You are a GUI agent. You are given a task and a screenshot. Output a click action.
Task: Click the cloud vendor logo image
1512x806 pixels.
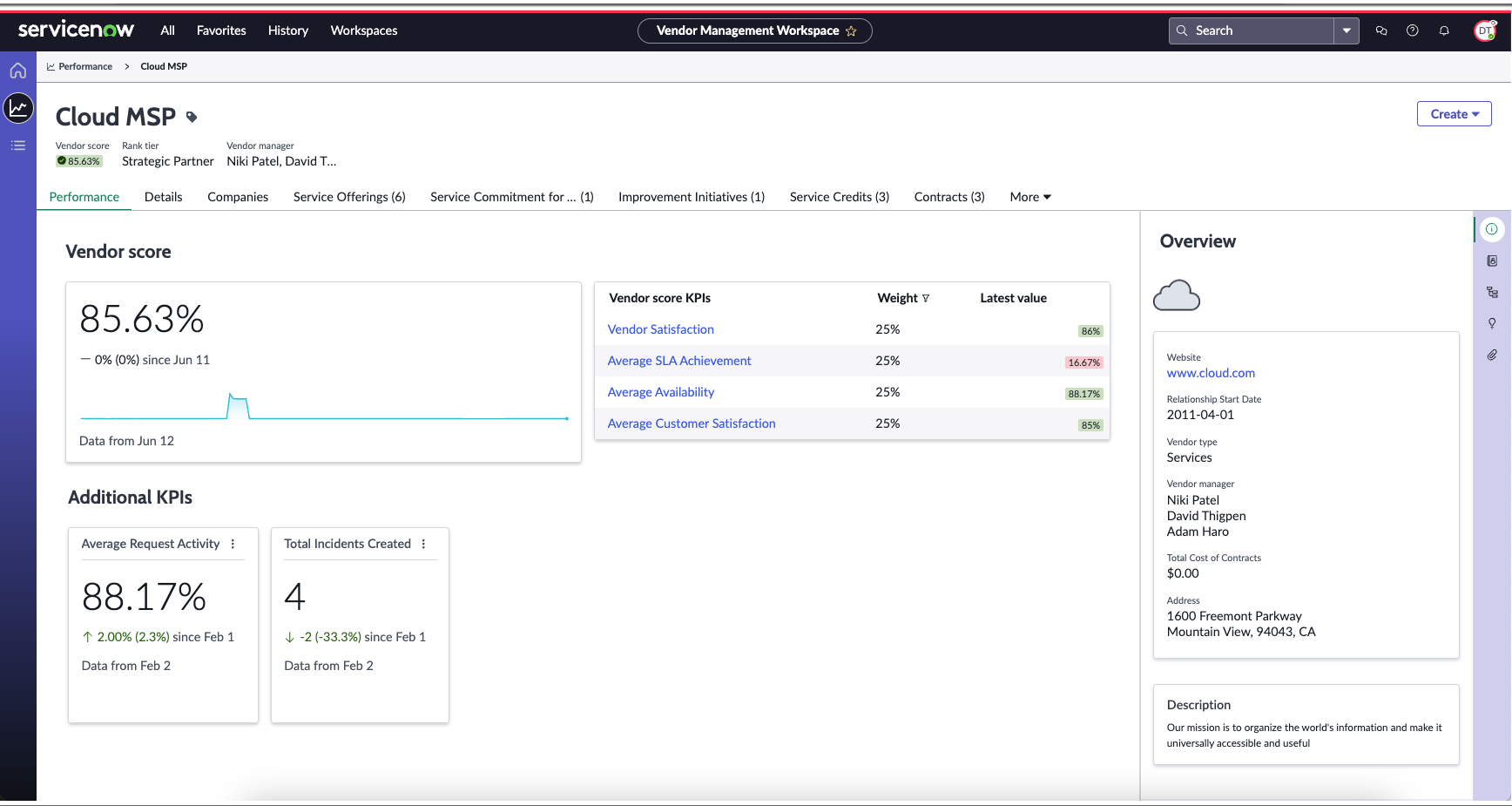1177,295
